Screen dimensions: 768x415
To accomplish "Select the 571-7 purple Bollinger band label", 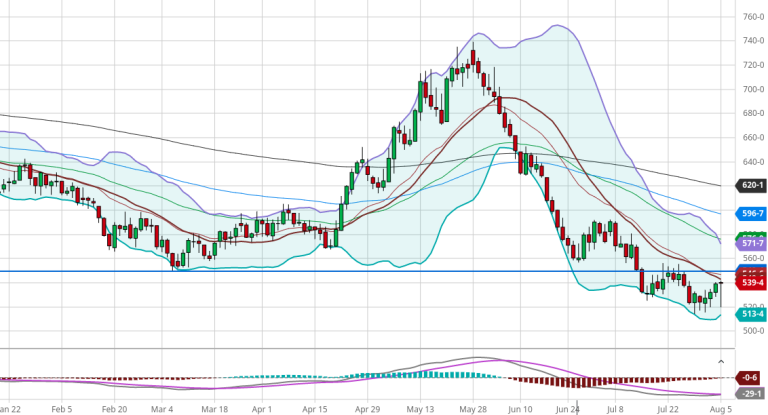I will [752, 244].
